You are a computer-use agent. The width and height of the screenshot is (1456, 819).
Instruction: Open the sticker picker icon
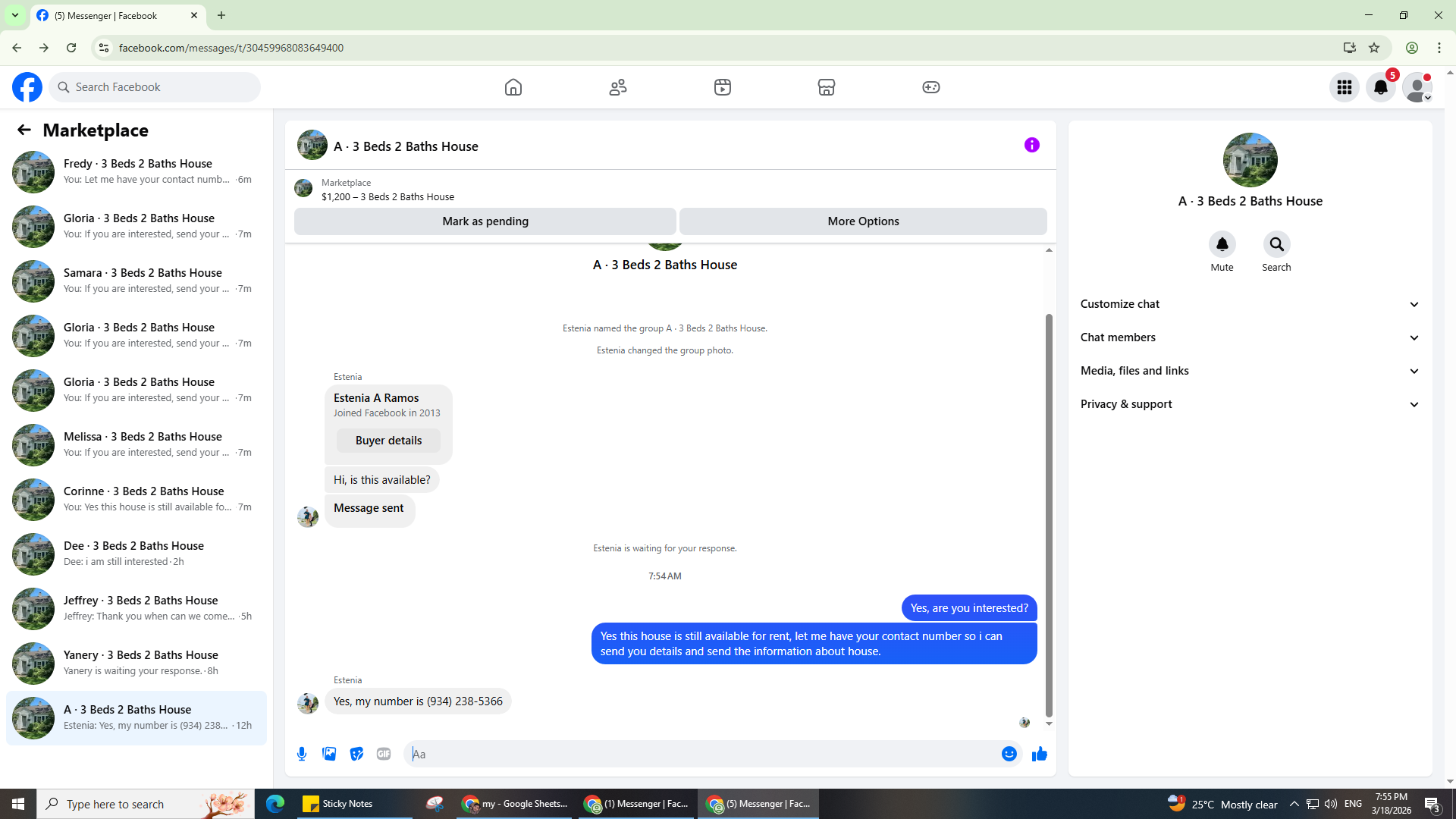tap(356, 754)
